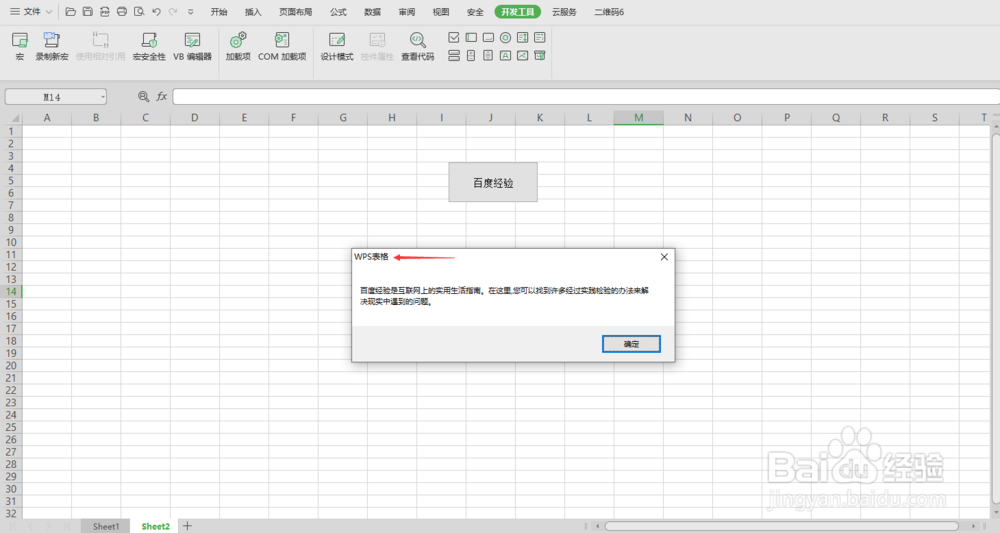1000x533 pixels.
Task: Open the 宏 (Macros) dialog
Action: point(20,47)
